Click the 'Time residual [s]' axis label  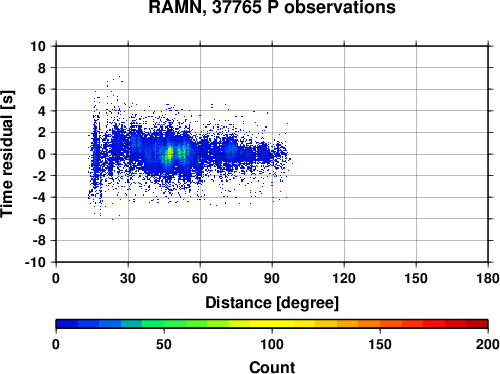[x=7, y=154]
